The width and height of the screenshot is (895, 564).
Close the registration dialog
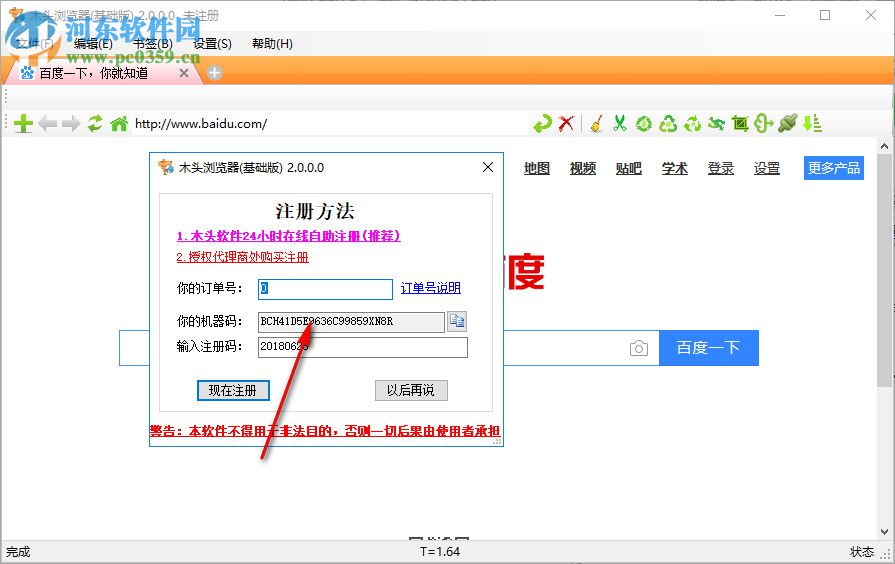tap(488, 167)
